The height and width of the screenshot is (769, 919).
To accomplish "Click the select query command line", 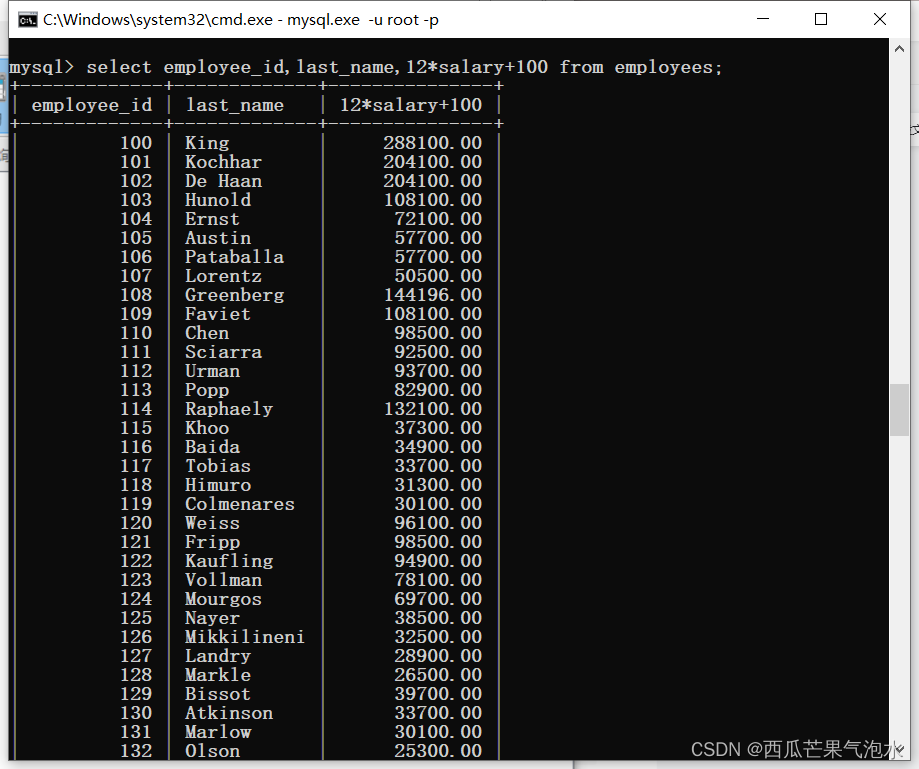I will pyautogui.click(x=366, y=67).
